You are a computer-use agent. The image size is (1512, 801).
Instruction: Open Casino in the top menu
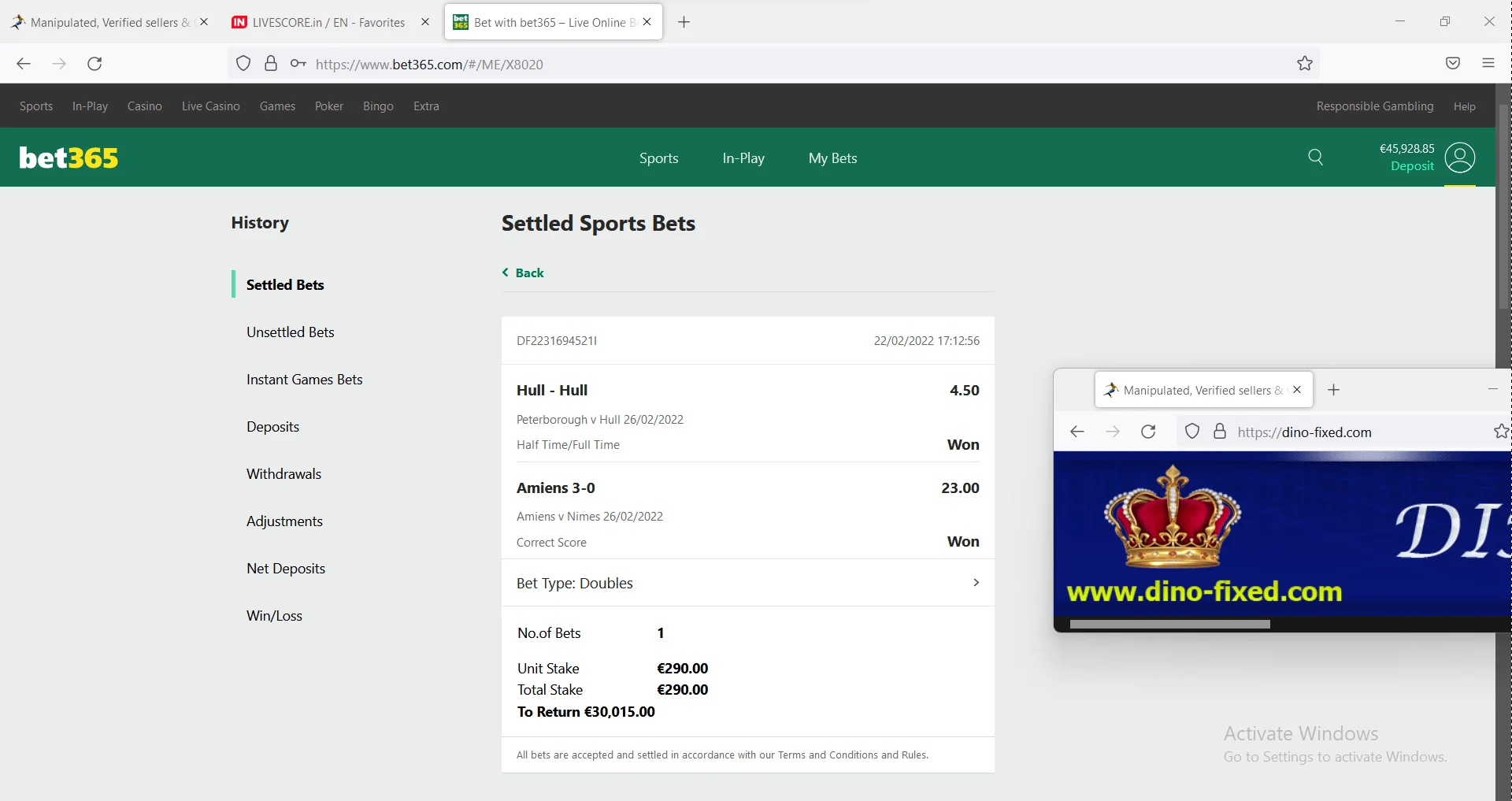tap(145, 106)
